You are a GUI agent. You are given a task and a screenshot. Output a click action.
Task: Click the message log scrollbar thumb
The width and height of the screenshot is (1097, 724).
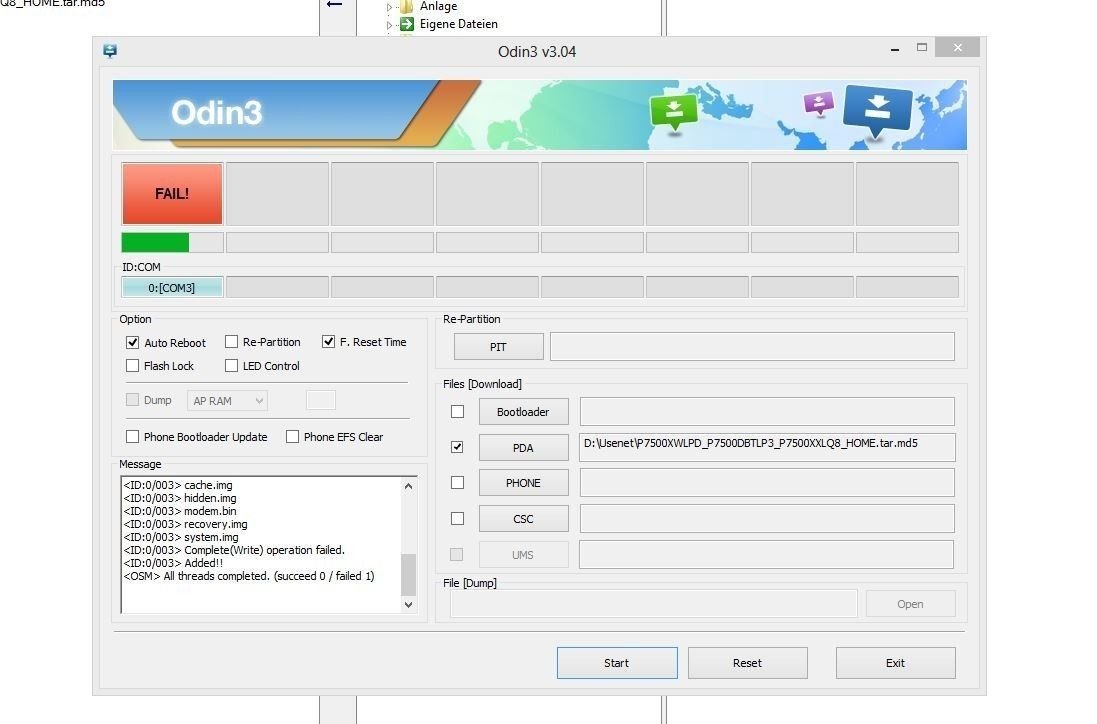click(x=409, y=574)
